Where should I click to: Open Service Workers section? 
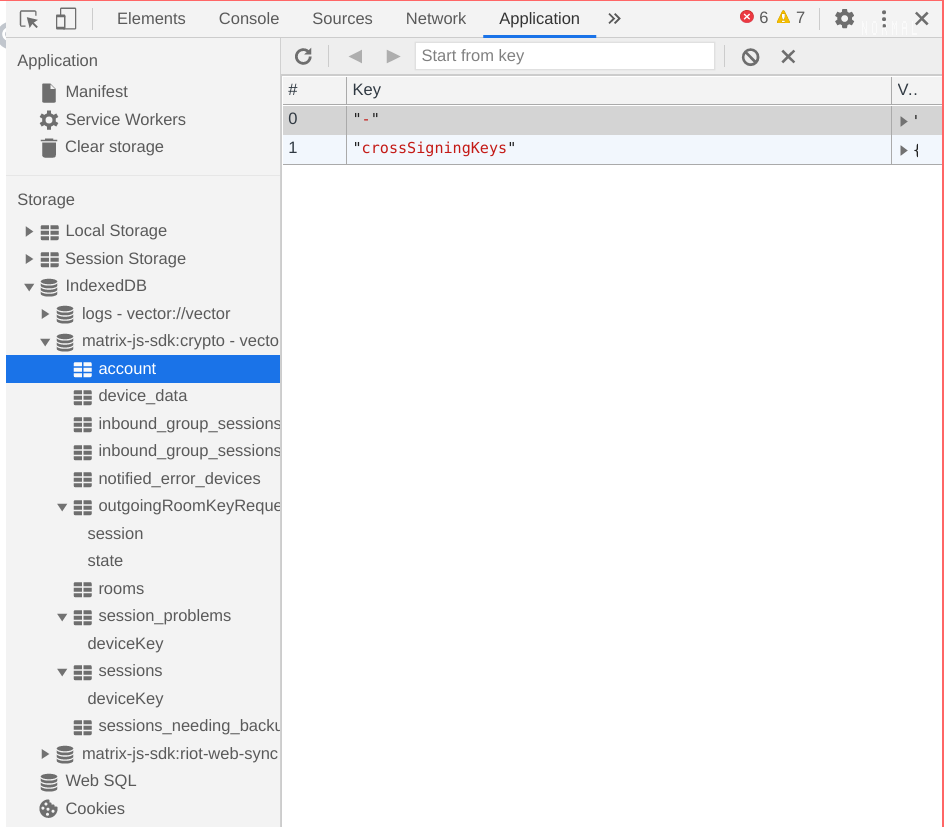125,119
